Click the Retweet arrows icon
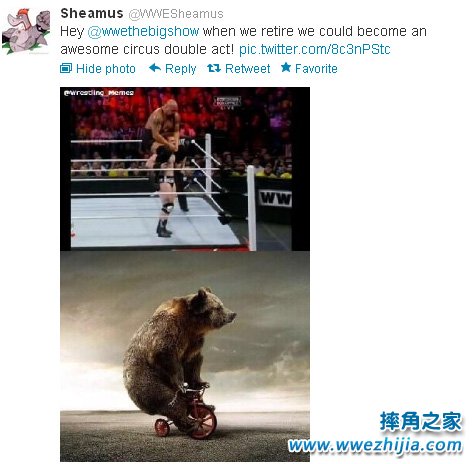This screenshot has height=464, width=472. [214, 68]
